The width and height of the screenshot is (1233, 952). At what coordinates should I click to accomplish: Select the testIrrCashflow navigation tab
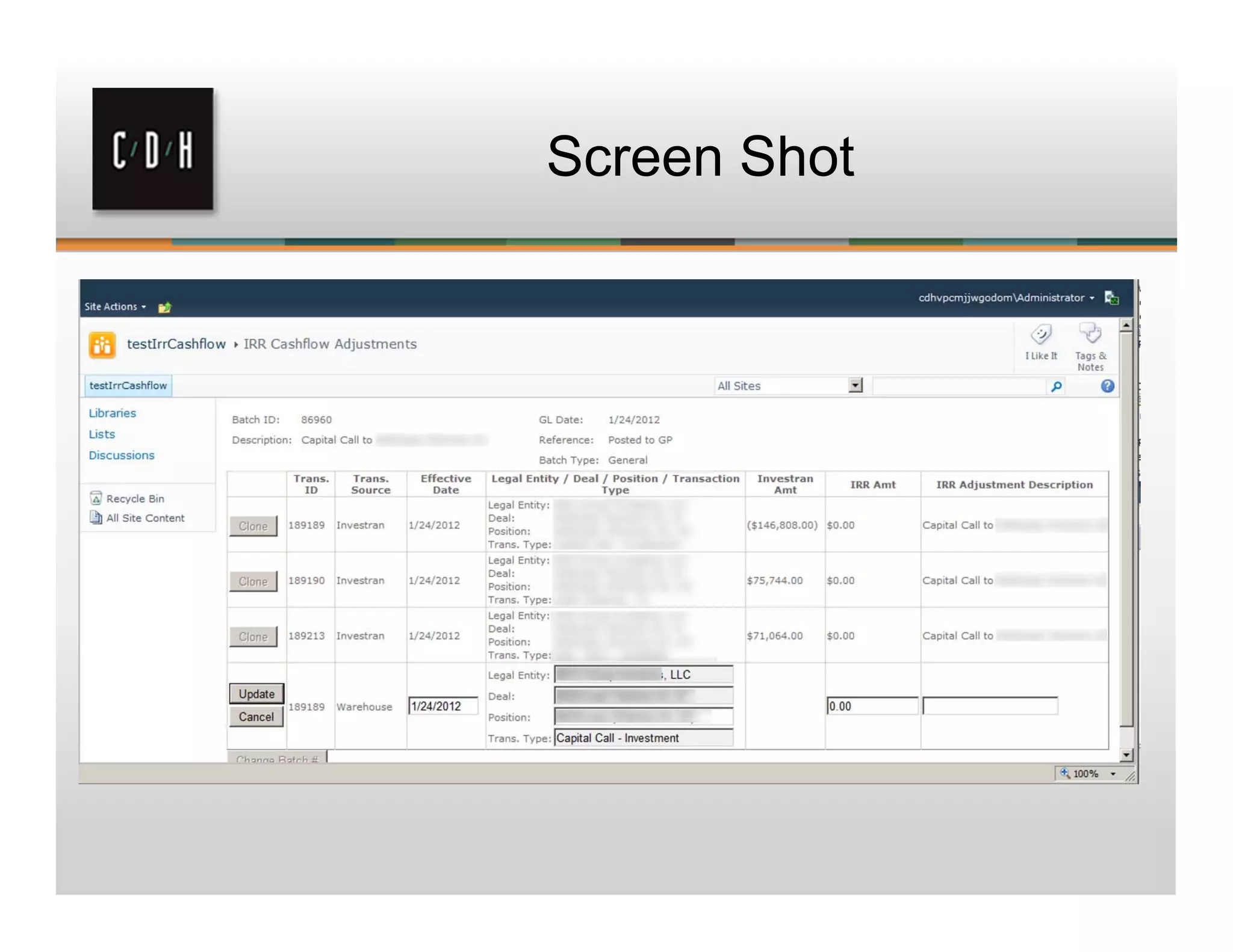point(128,385)
